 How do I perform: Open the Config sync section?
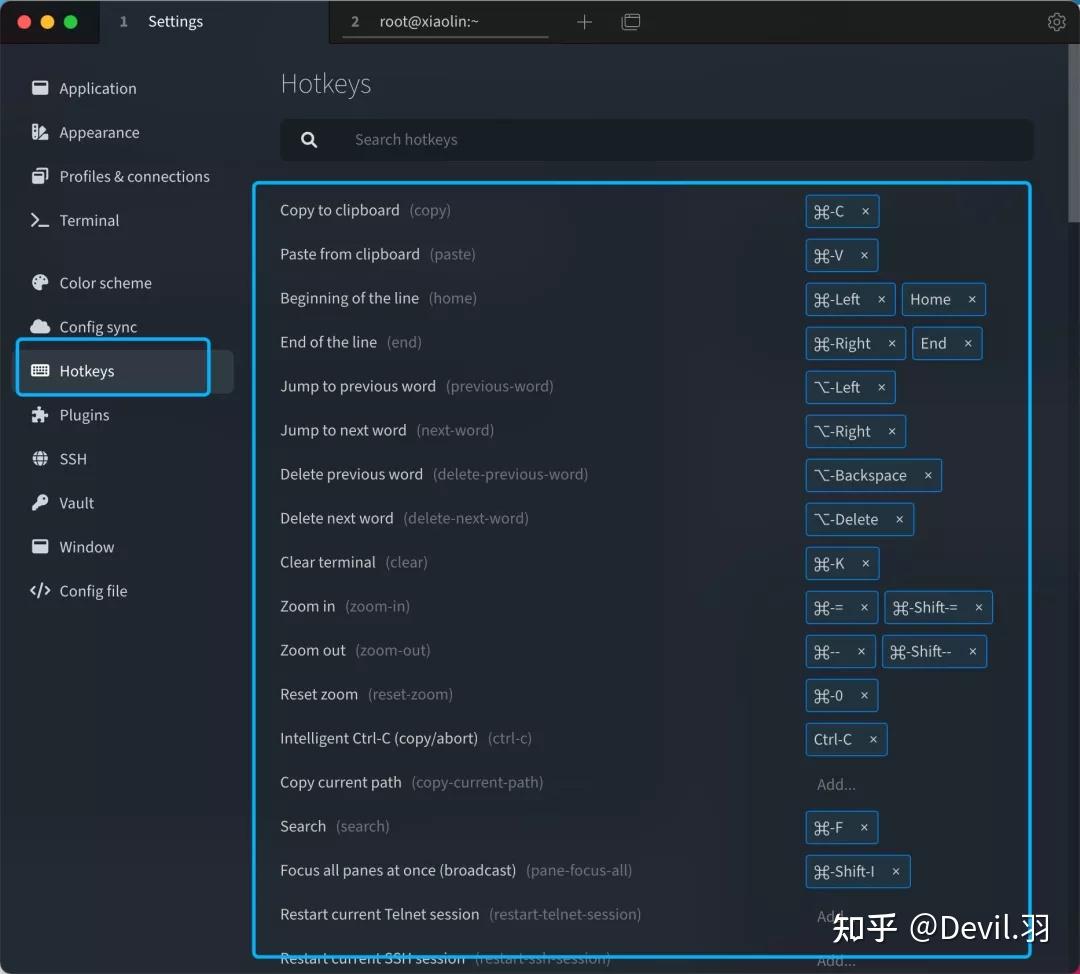tap(98, 326)
